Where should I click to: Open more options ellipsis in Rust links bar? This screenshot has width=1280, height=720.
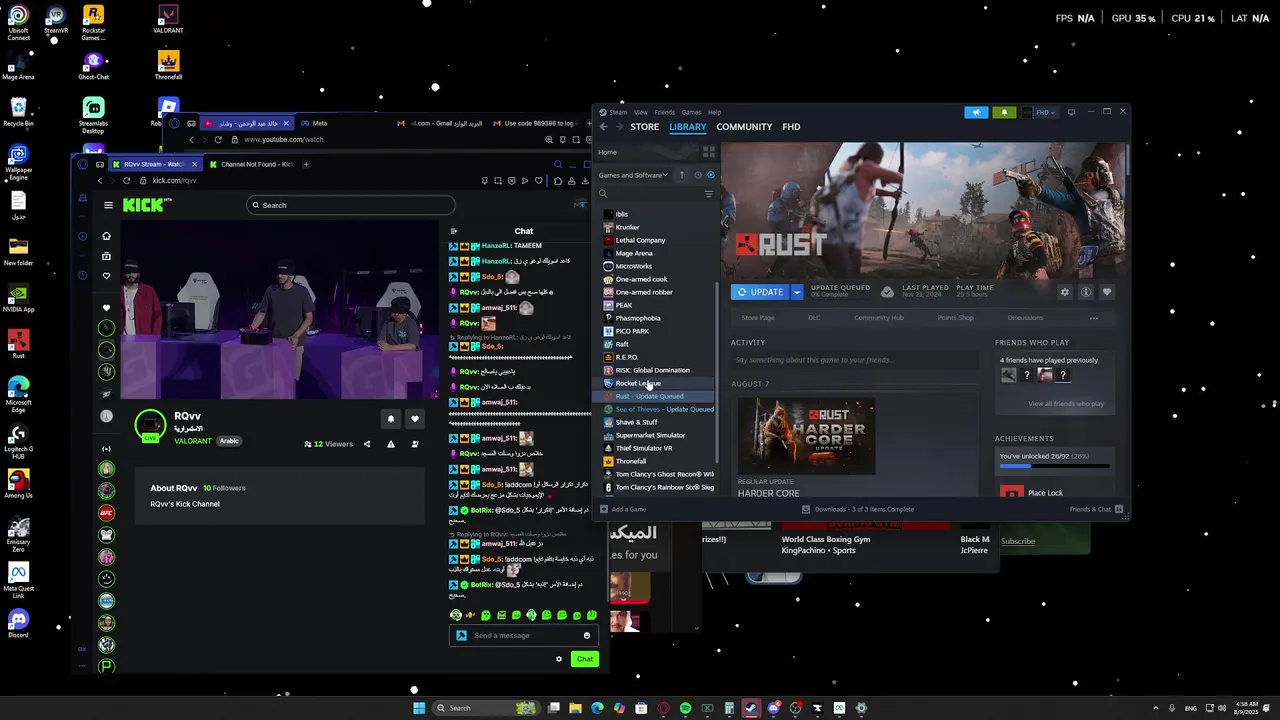point(1093,318)
